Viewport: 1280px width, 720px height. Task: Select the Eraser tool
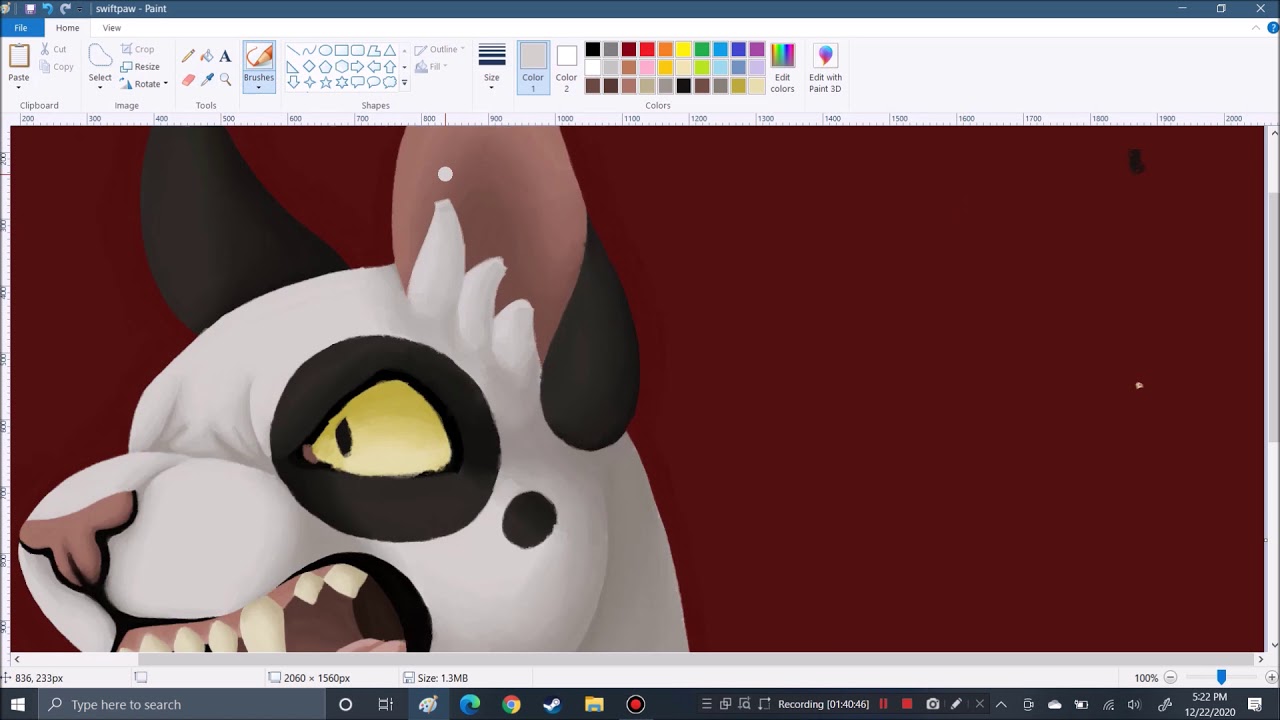point(188,79)
